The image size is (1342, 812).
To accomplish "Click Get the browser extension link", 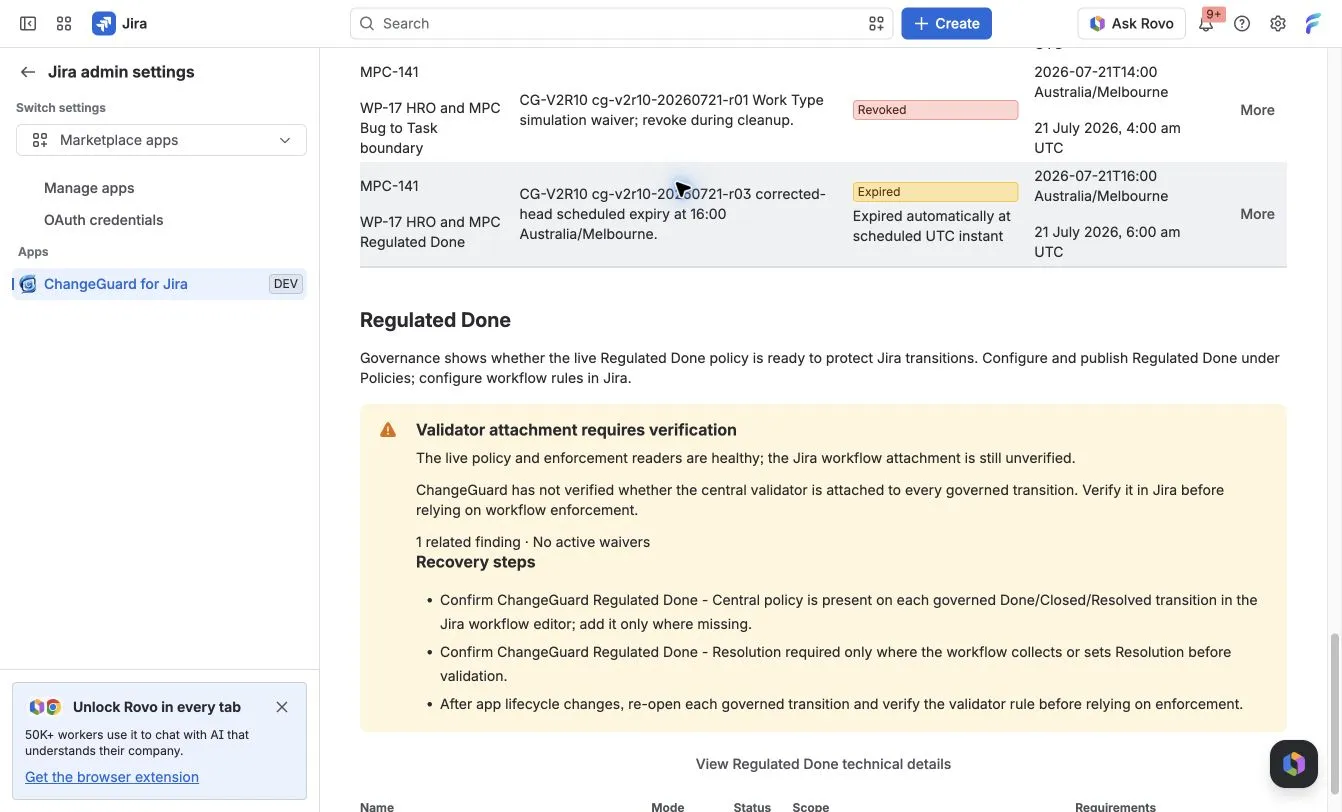I will click(x=112, y=777).
